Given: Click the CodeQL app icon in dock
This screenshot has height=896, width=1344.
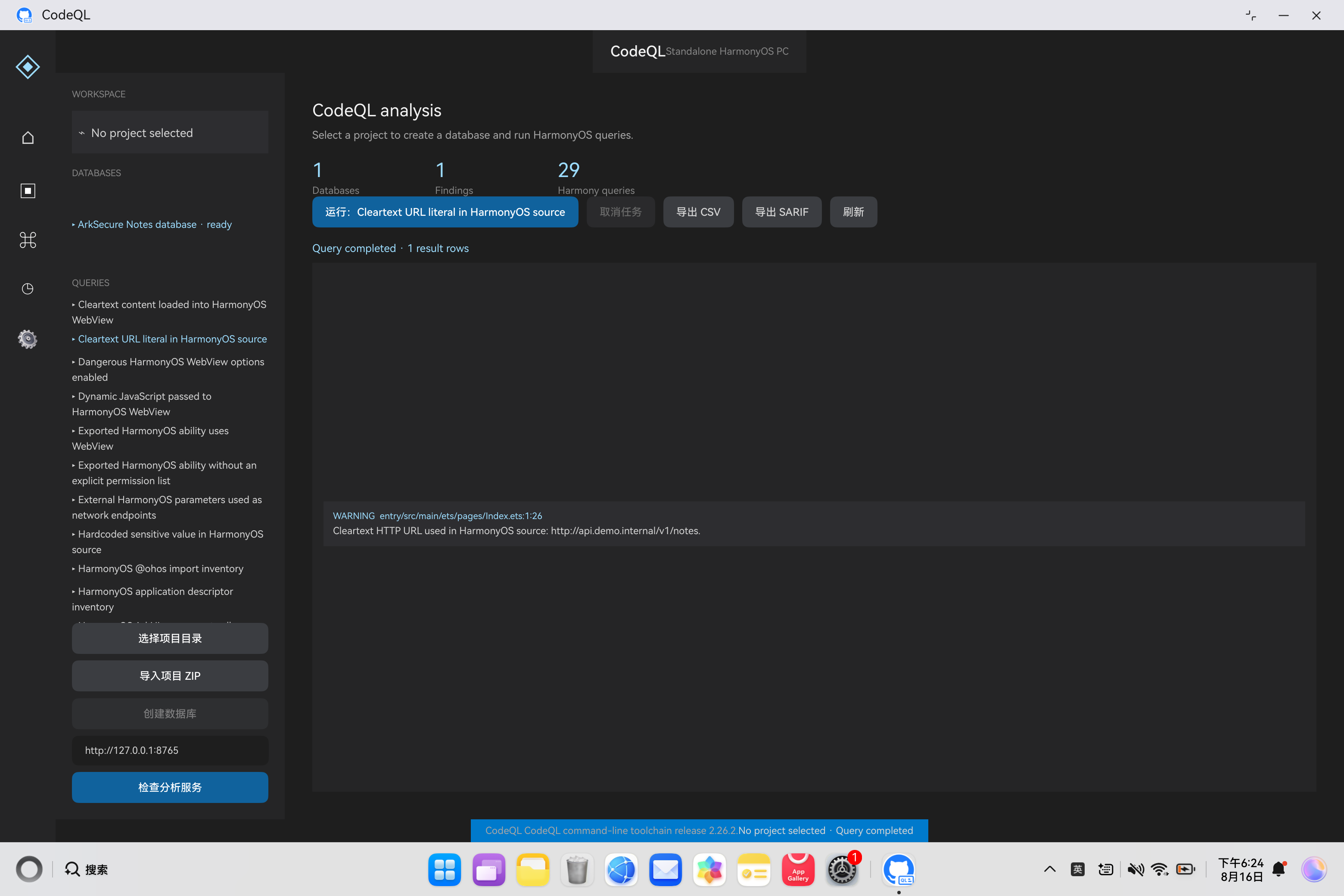Looking at the screenshot, I should pos(899,870).
